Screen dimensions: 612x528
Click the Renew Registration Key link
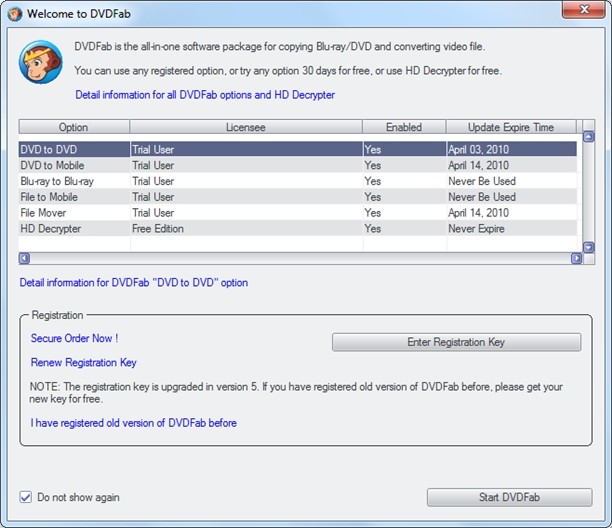pos(84,363)
